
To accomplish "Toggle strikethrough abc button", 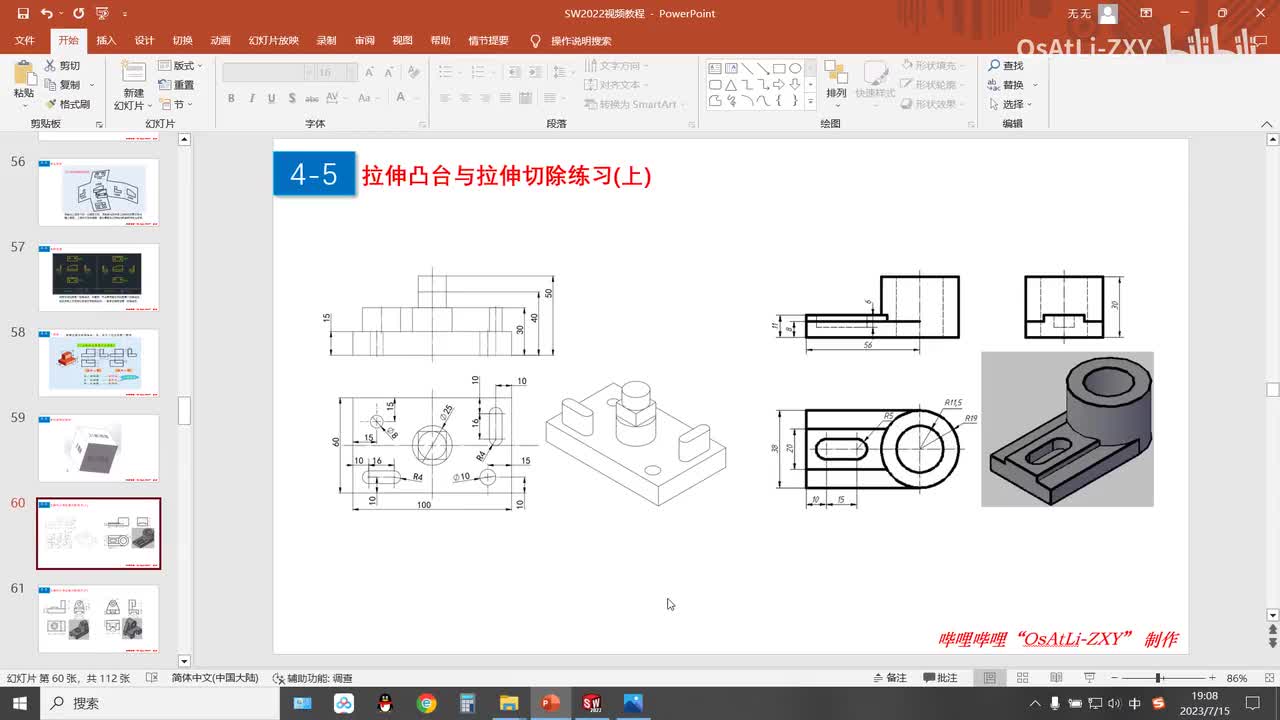I will (314, 98).
